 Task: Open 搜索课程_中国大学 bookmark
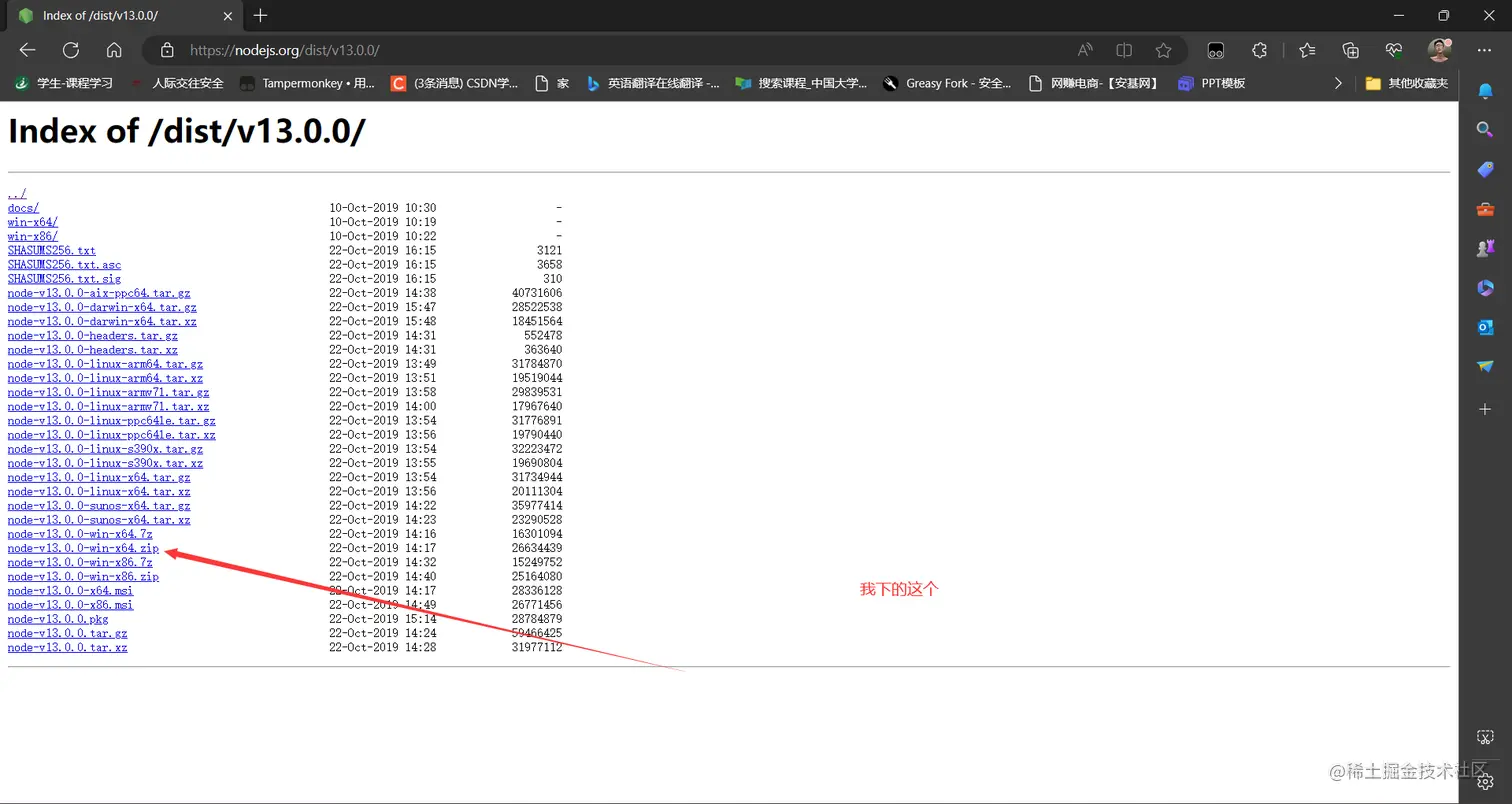coord(801,83)
